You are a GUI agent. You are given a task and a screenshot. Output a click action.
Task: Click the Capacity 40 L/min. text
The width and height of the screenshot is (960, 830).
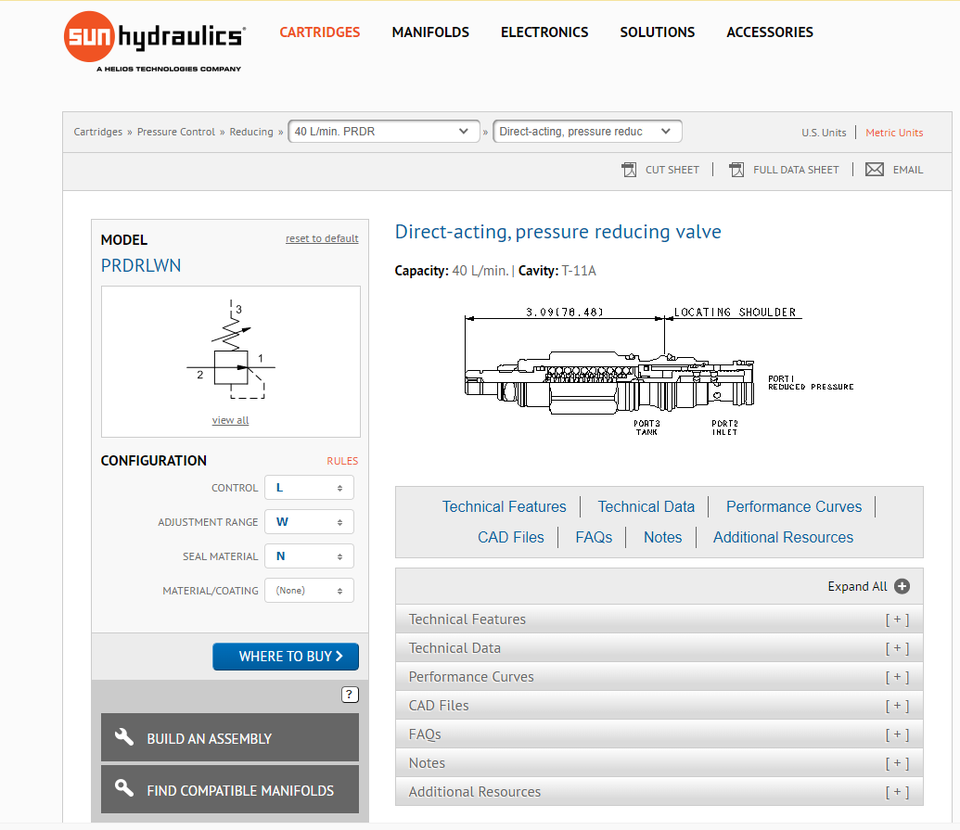452,271
